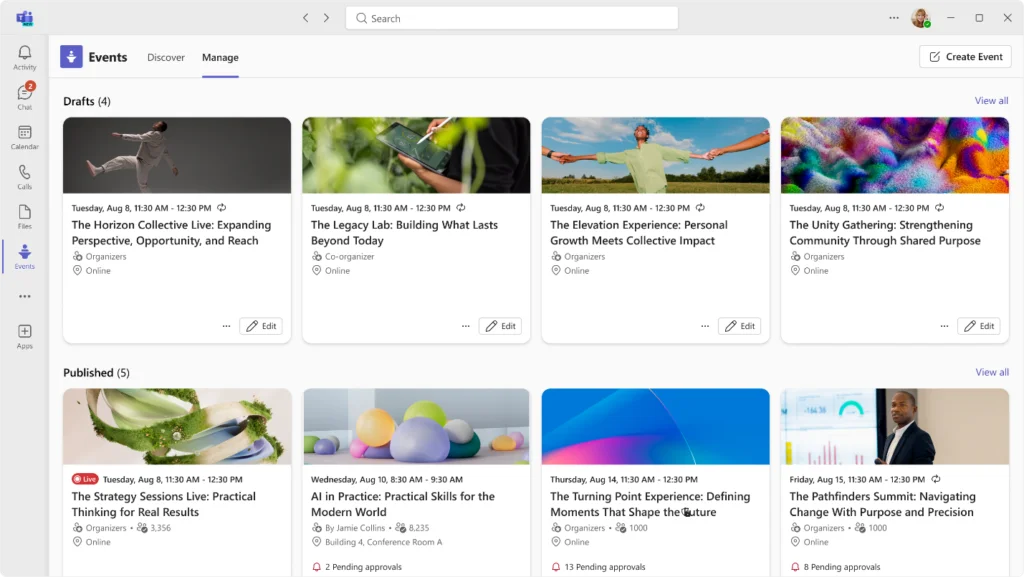
Task: Open more options on Elevation Experience draft
Action: (705, 326)
